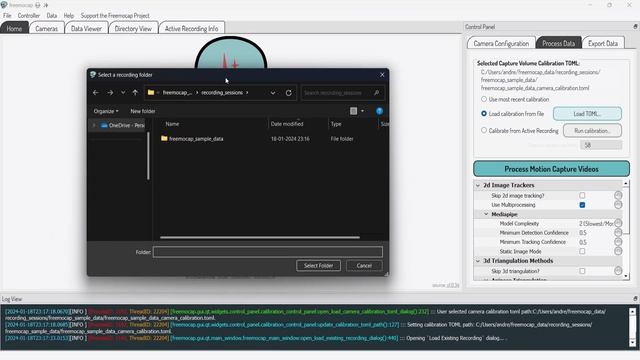
Task: Select Load calibration from file option
Action: (x=484, y=113)
